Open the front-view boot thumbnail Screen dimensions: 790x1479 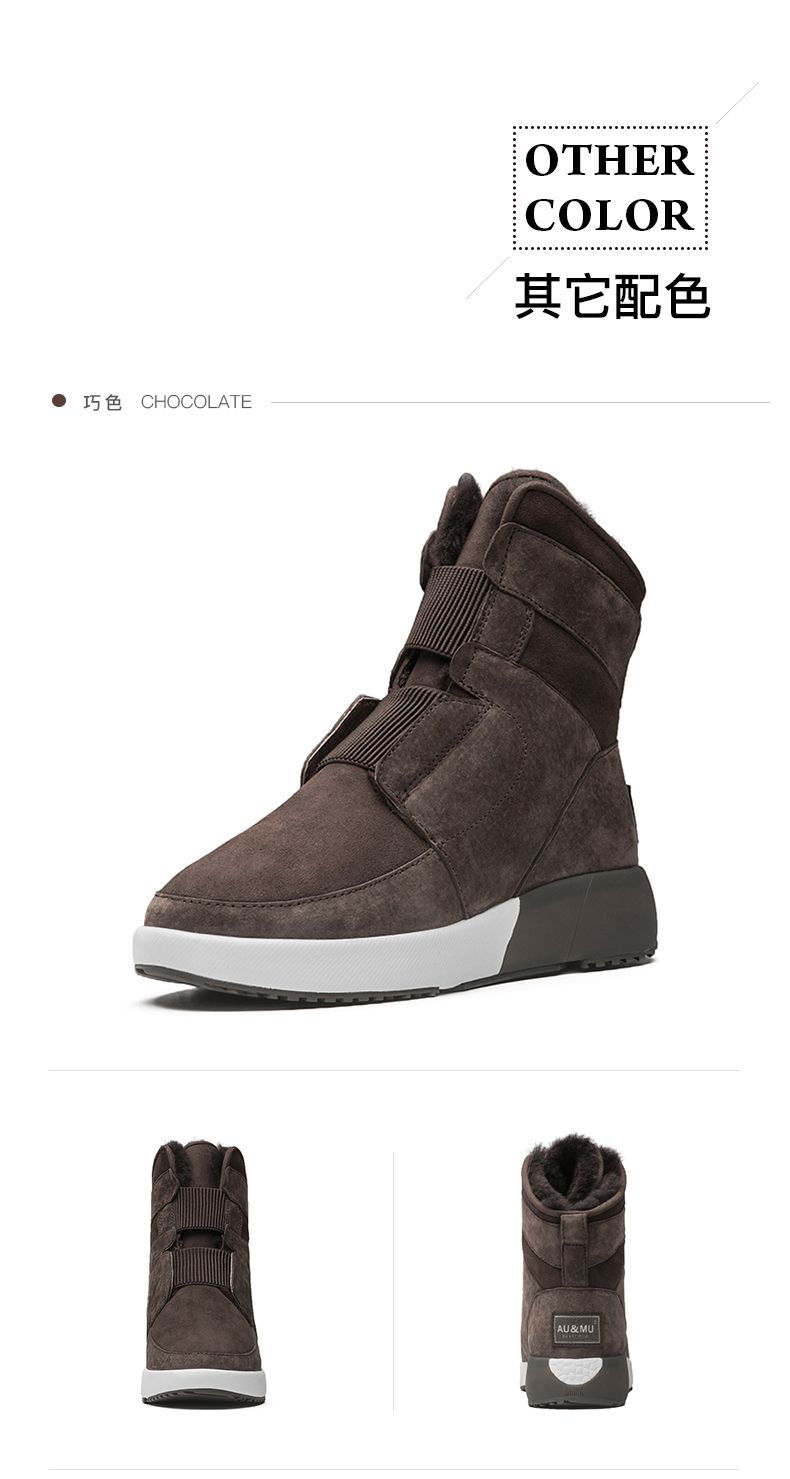point(204,1273)
